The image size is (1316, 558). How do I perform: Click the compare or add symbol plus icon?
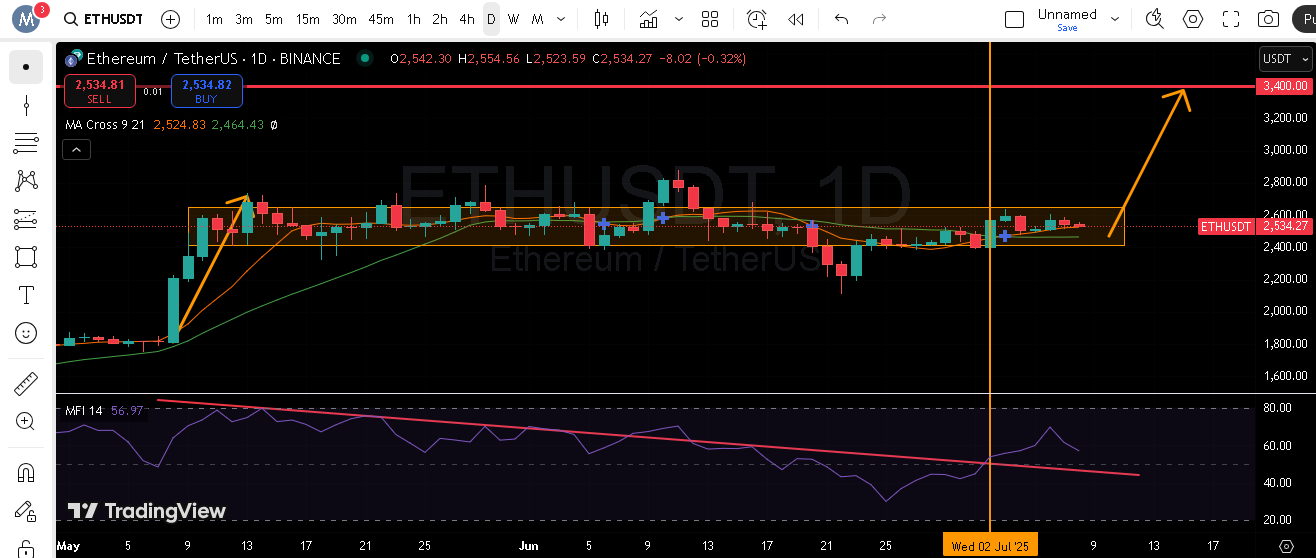(171, 19)
